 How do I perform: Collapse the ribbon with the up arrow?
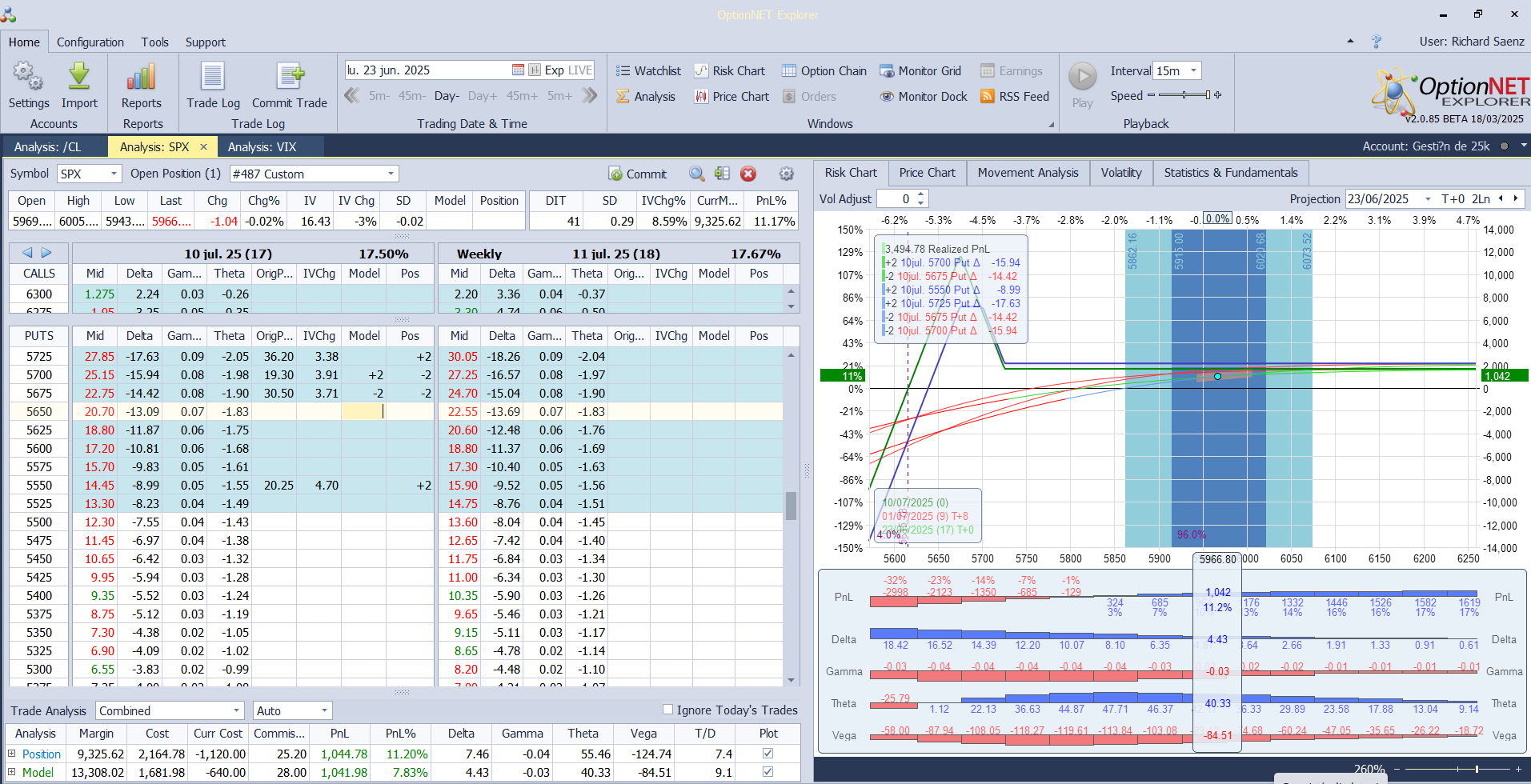click(x=1351, y=41)
